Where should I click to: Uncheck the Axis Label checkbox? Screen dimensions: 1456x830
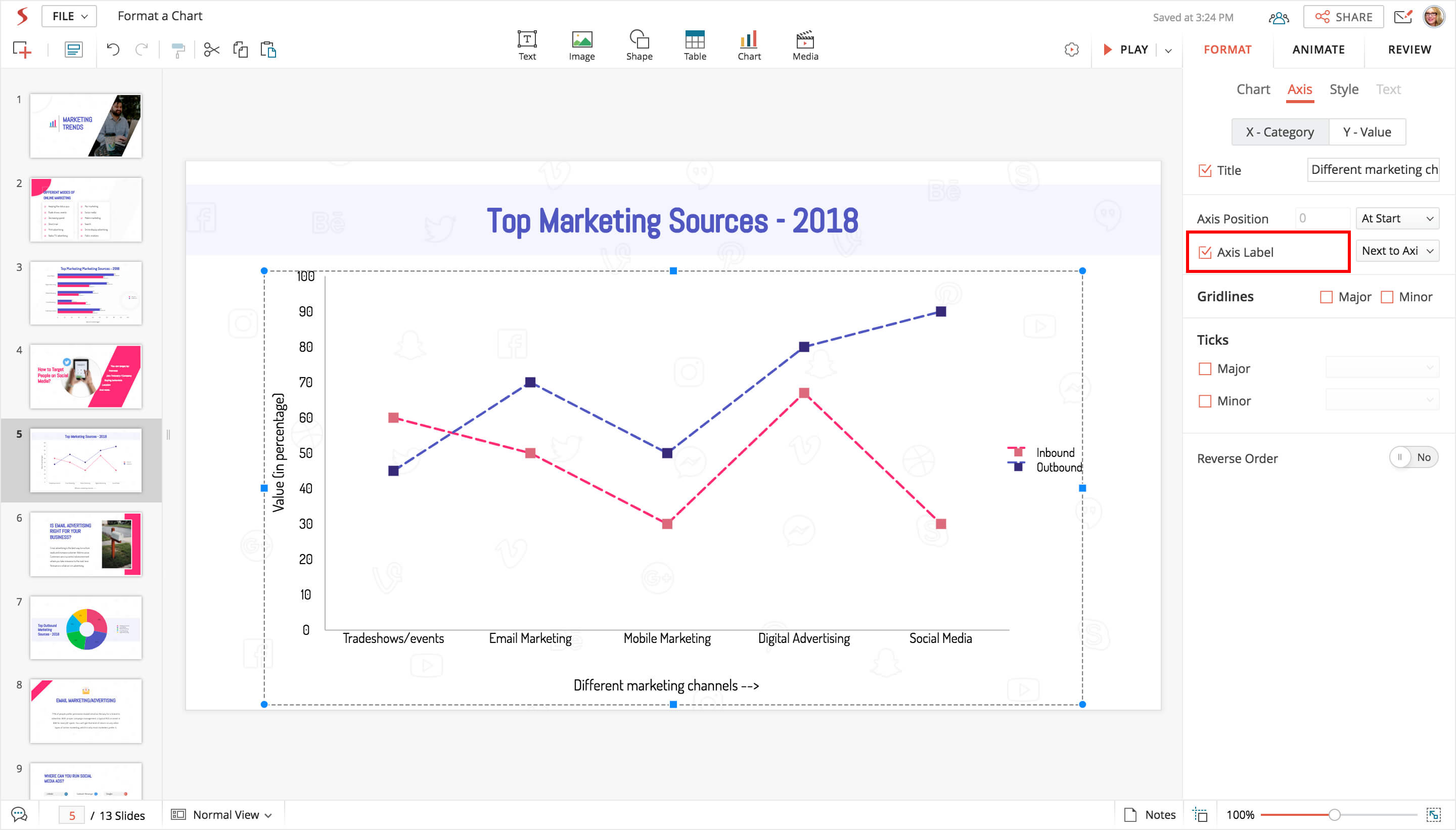click(1205, 252)
